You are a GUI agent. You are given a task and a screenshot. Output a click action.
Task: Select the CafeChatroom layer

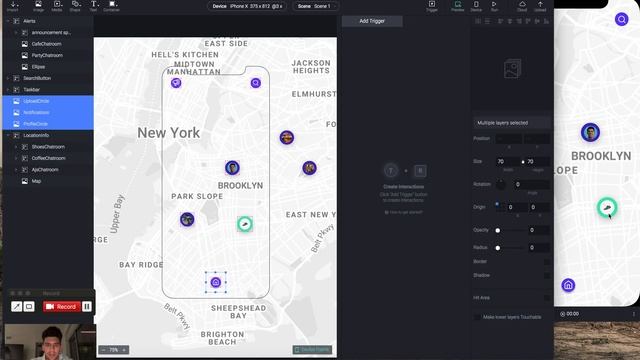[x=48, y=44]
